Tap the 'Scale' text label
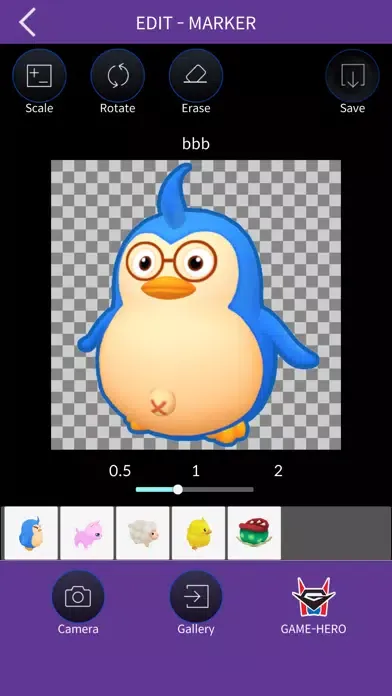This screenshot has width=392, height=696. coord(39,108)
